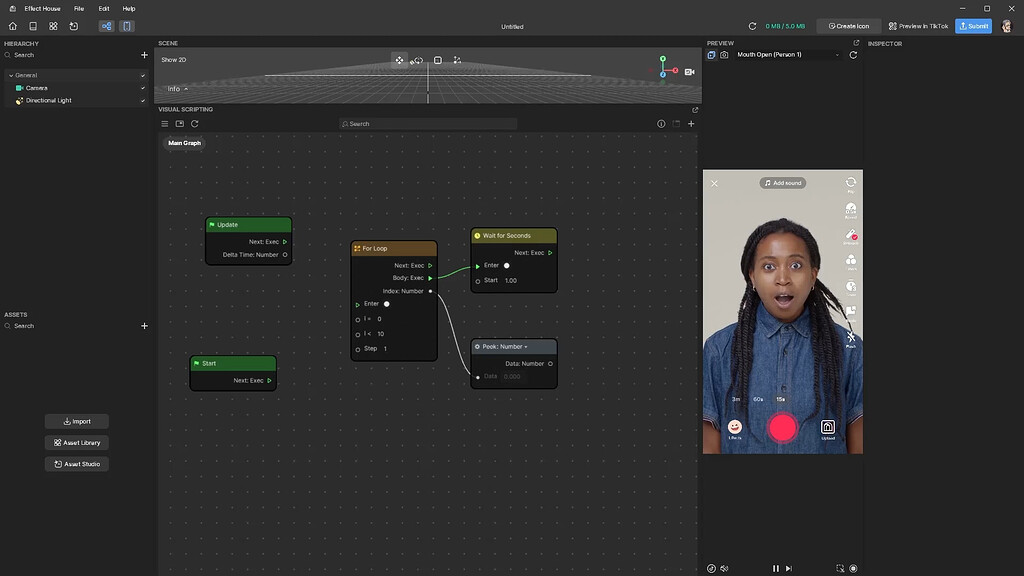This screenshot has width=1024, height=576.
Task: Open the File menu
Action: [x=79, y=8]
